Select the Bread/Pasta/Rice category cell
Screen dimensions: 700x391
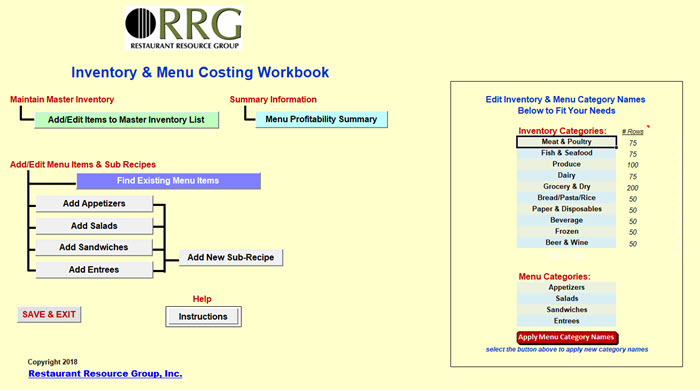pos(567,198)
